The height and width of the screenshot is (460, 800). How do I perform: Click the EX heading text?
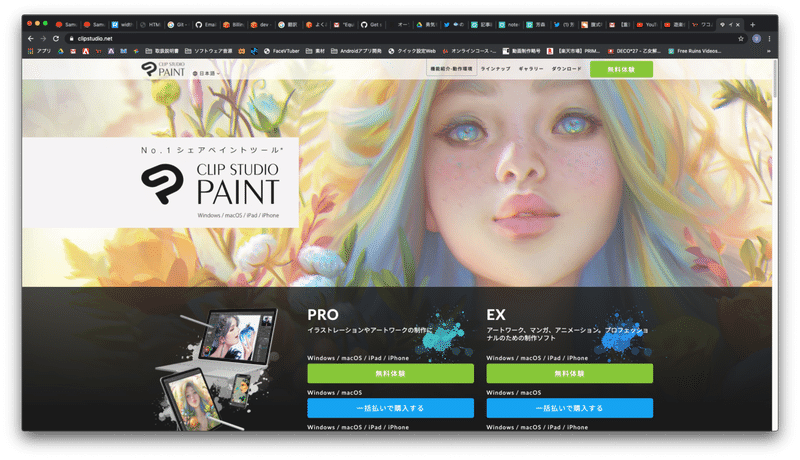(x=496, y=315)
